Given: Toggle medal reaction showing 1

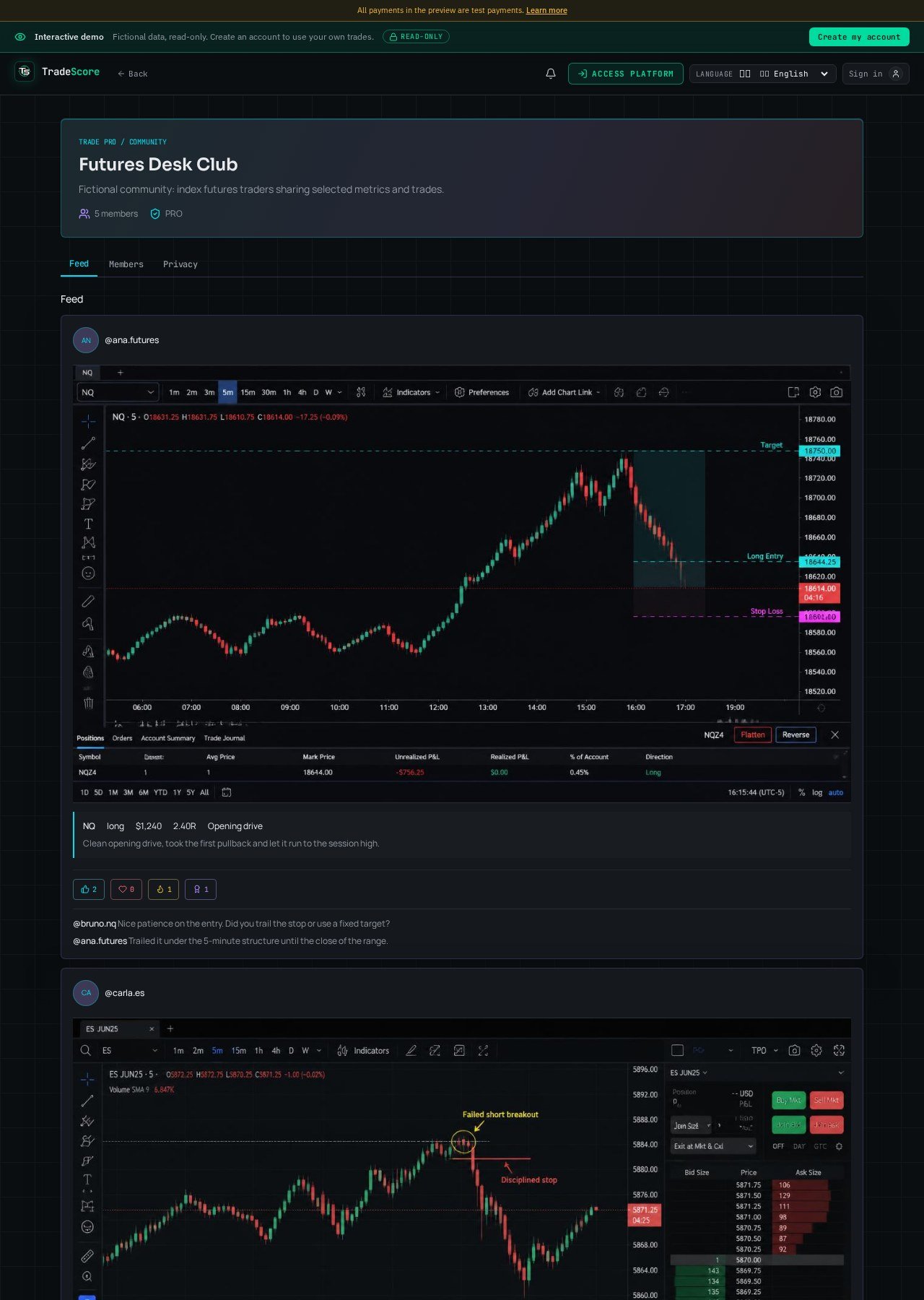Looking at the screenshot, I should (201, 889).
